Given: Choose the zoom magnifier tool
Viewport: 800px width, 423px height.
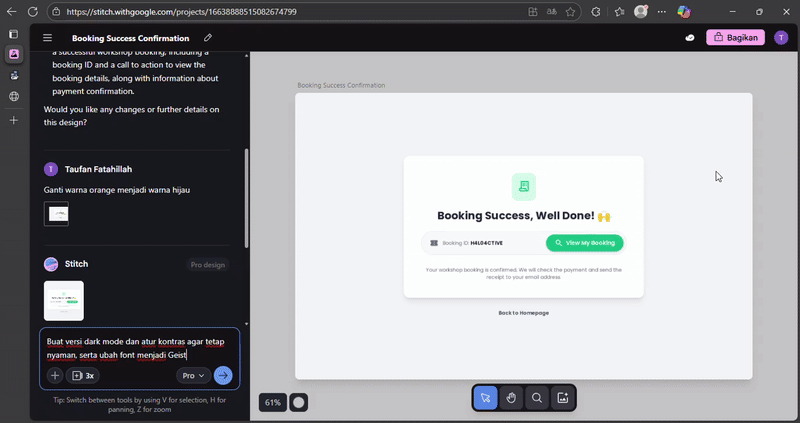Looking at the screenshot, I should (x=537, y=398).
